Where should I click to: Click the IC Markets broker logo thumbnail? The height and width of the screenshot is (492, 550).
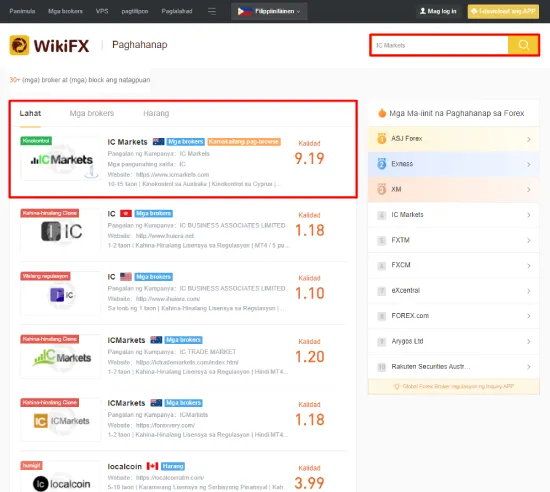pyautogui.click(x=61, y=159)
